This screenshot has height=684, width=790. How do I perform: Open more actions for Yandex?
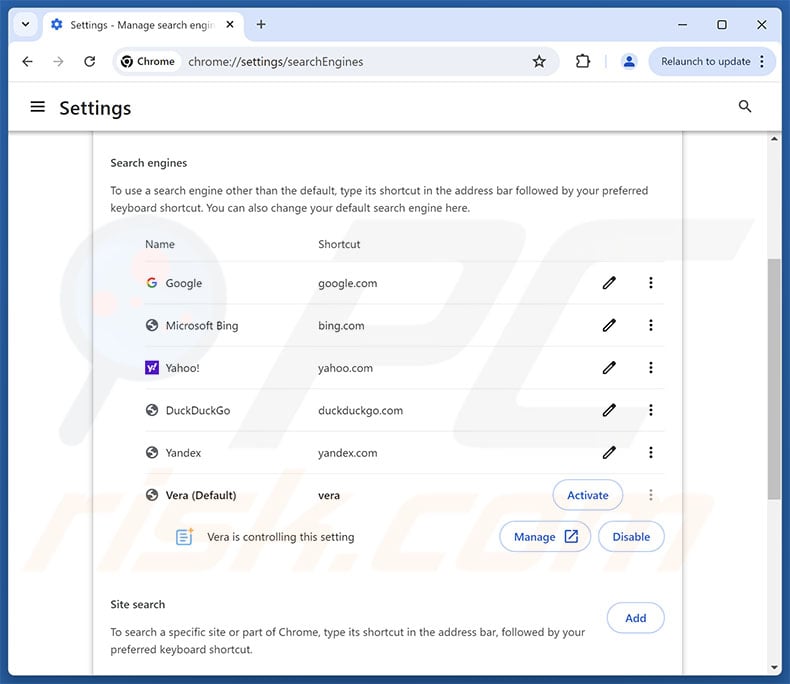click(650, 452)
